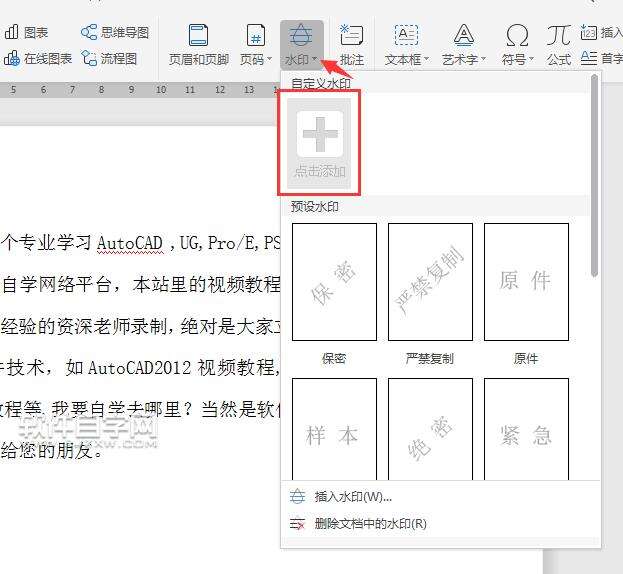The image size is (623, 574).
Task: Insert a 批注 comment
Action: (352, 44)
